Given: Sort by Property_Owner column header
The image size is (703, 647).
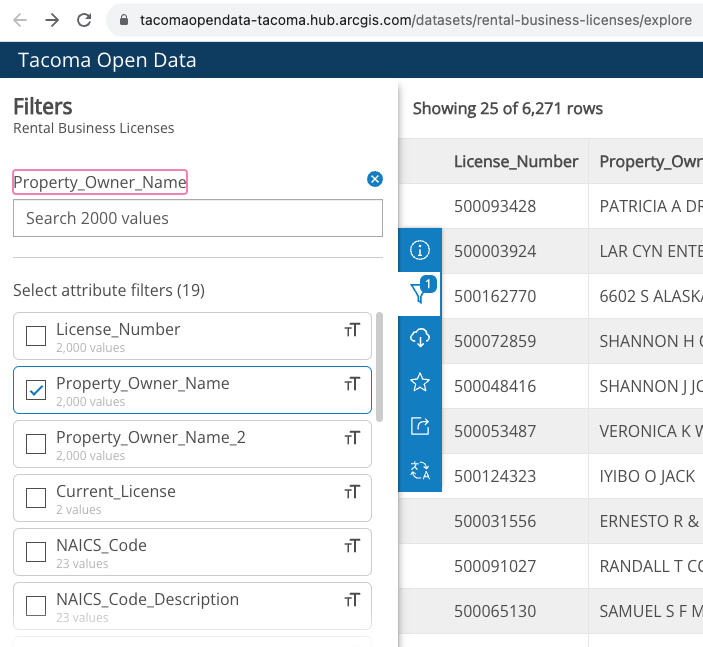Looking at the screenshot, I should (x=651, y=161).
